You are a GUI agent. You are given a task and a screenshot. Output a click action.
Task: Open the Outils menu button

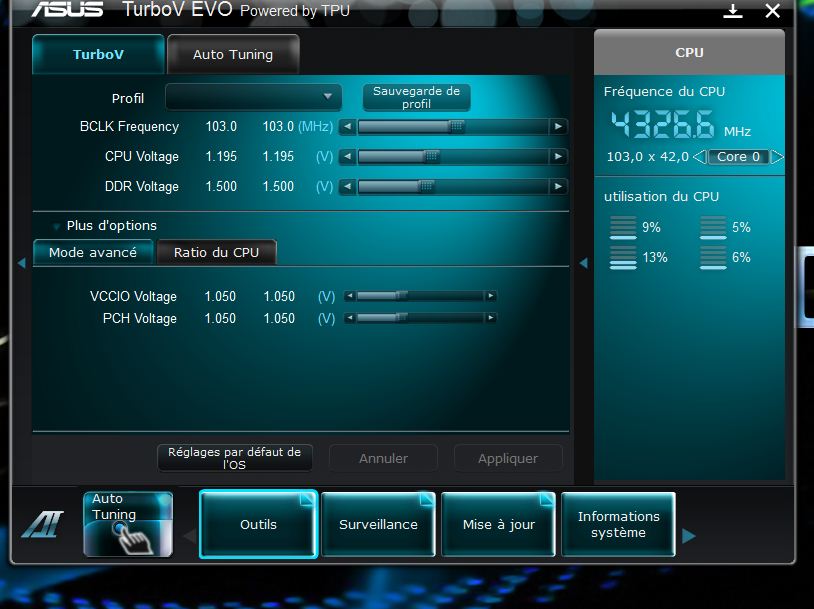[258, 524]
